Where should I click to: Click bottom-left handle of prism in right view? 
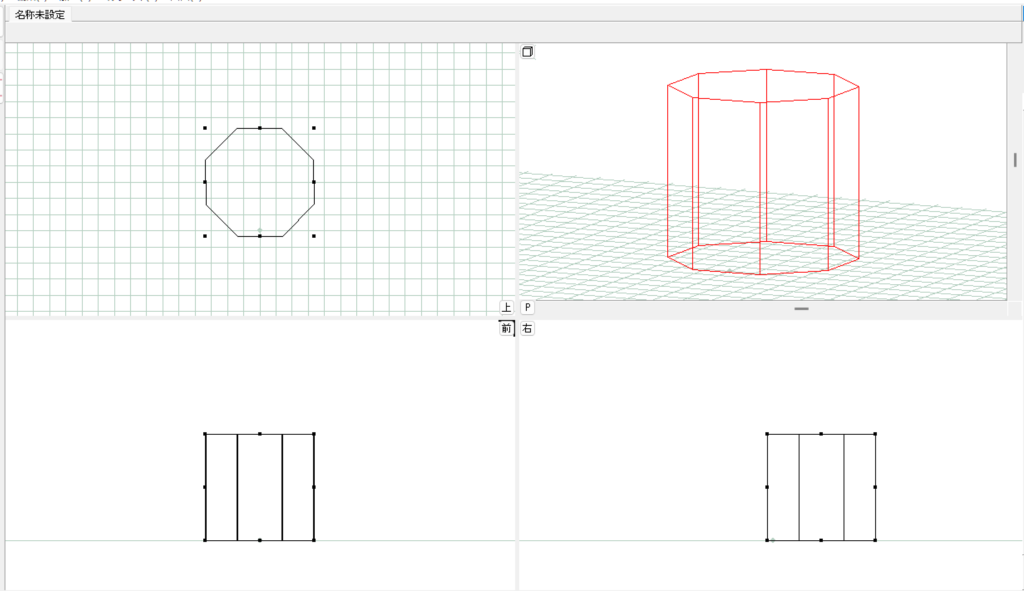pyautogui.click(x=767, y=540)
